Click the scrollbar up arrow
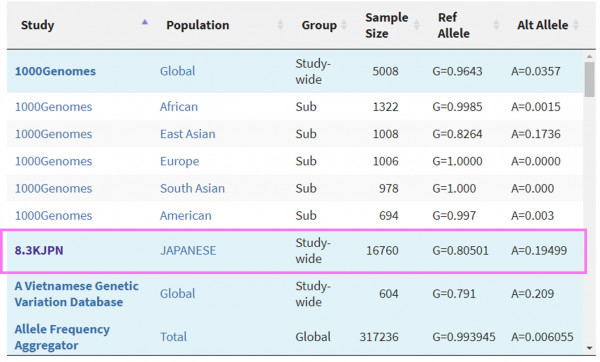Image resolution: width=600 pixels, height=362 pixels. point(589,57)
